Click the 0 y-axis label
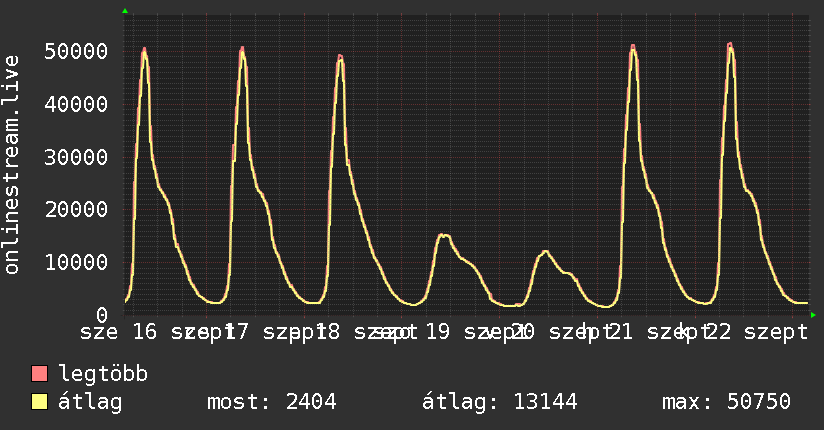This screenshot has width=824, height=430. (102, 315)
